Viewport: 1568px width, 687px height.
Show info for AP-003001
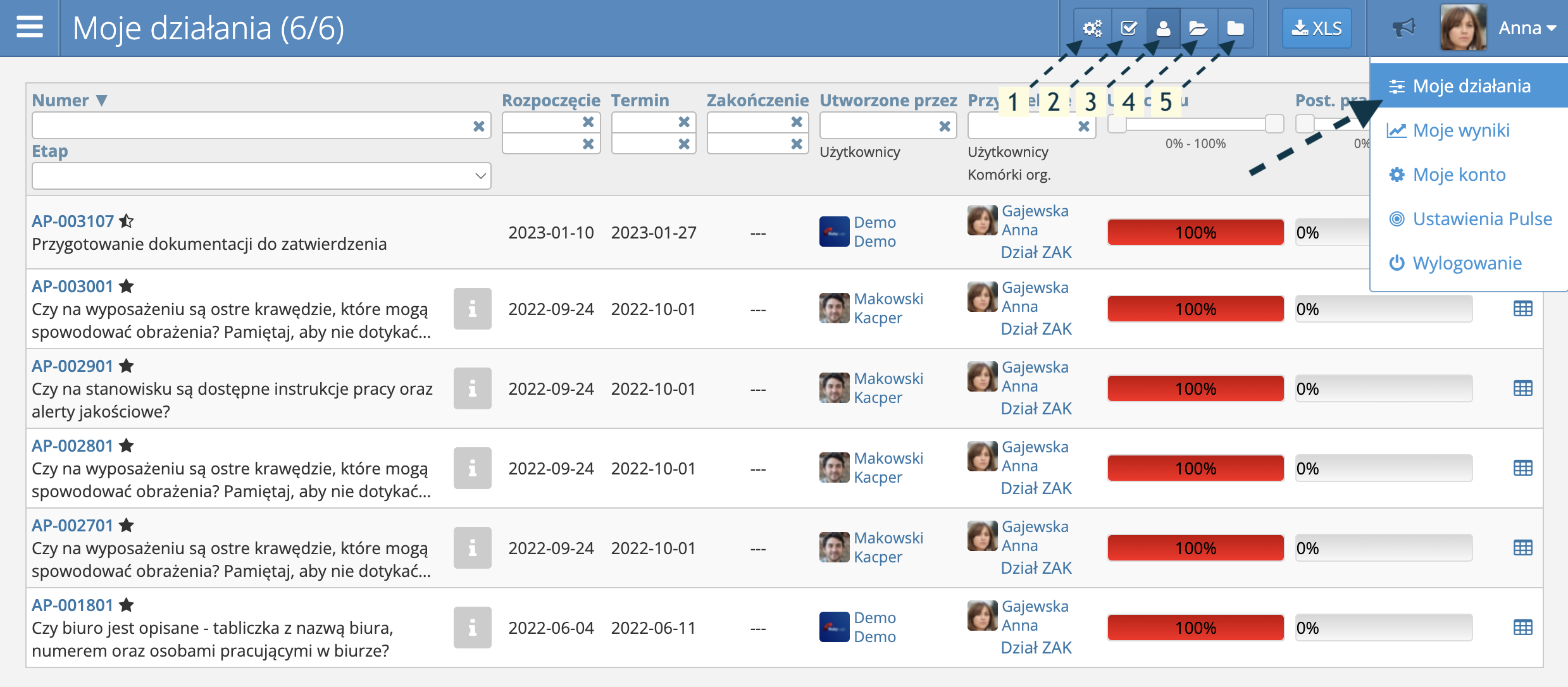[x=472, y=309]
